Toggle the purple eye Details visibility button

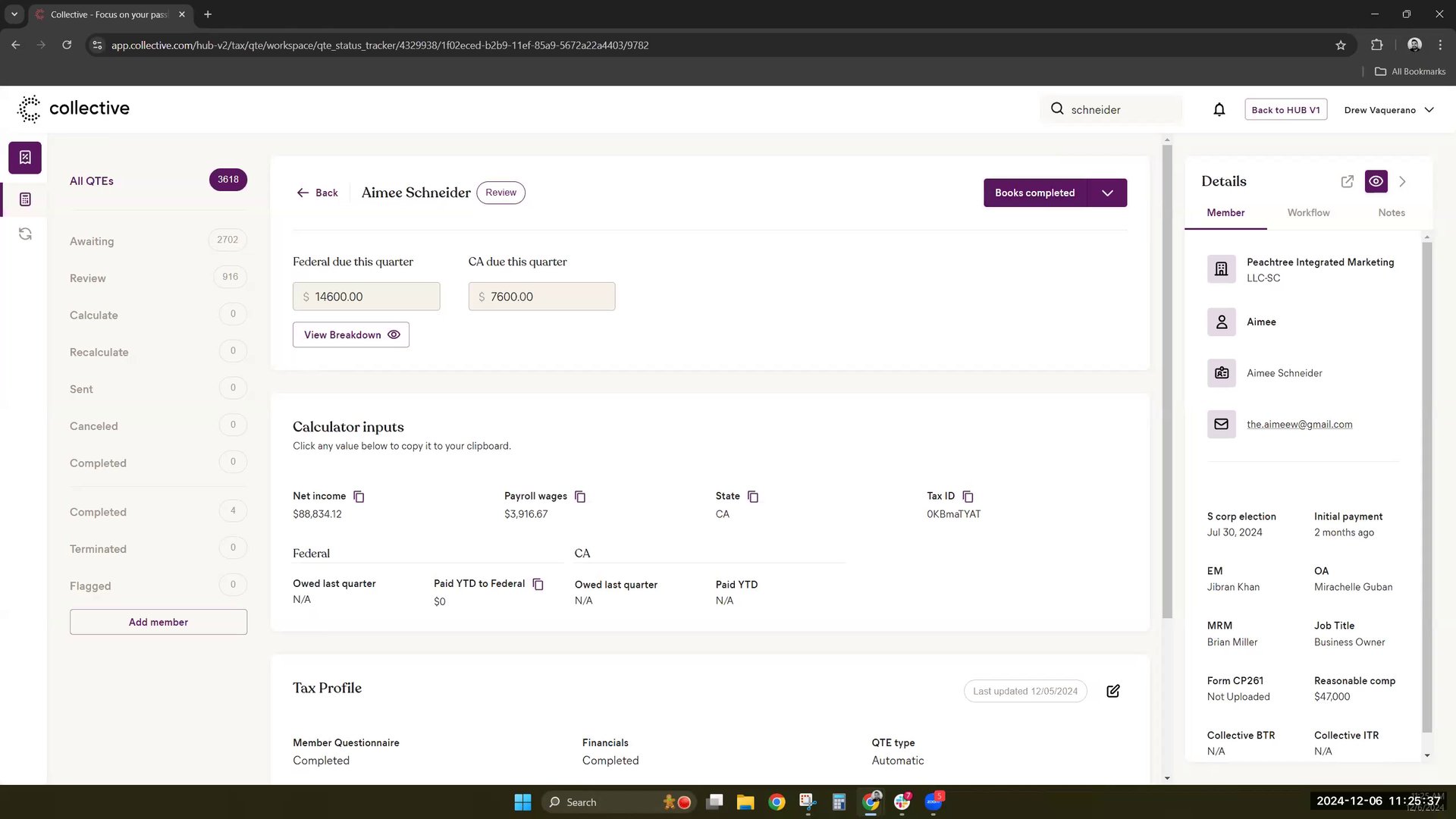click(x=1376, y=181)
